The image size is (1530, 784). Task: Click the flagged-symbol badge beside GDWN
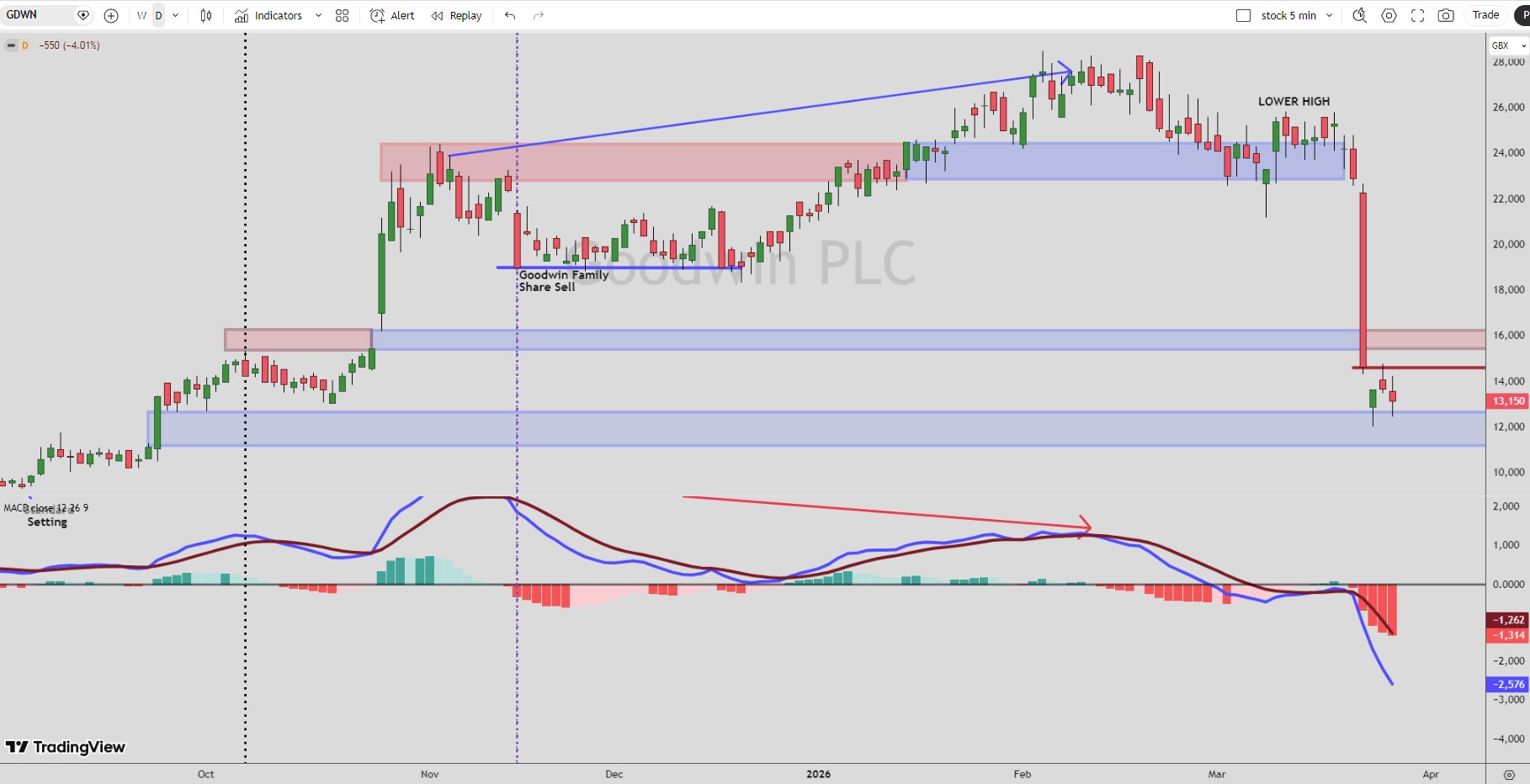pyautogui.click(x=83, y=15)
